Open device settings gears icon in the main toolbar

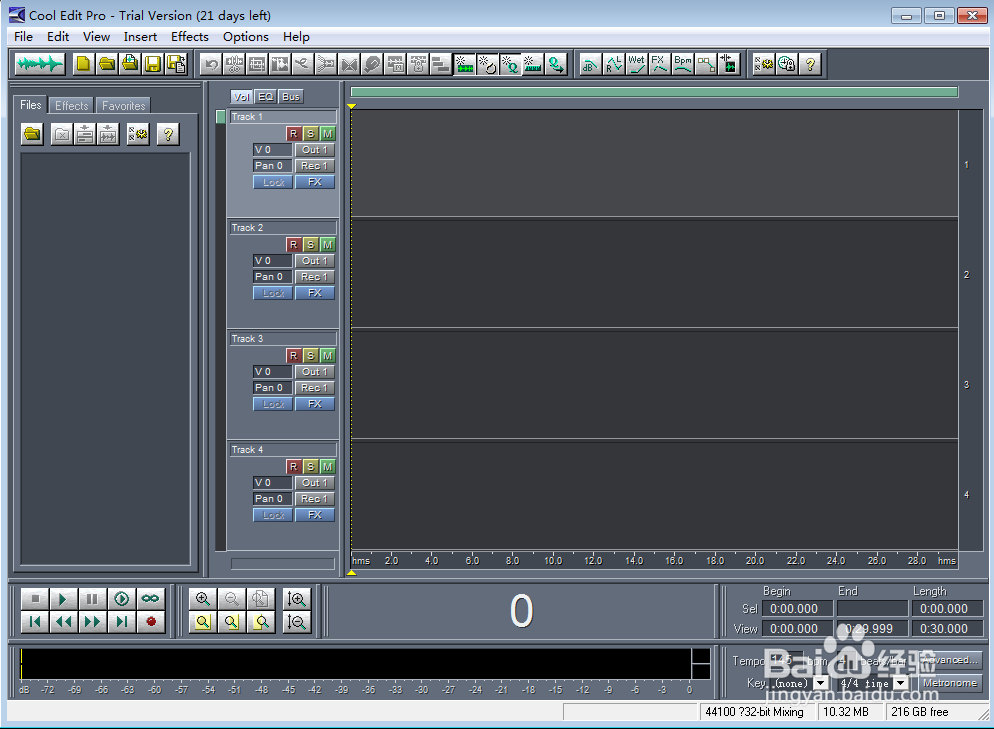(x=763, y=64)
